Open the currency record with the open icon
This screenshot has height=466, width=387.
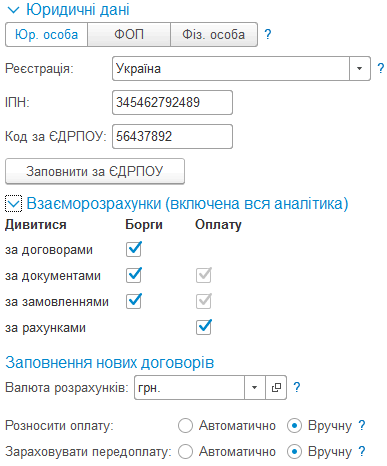(276, 387)
